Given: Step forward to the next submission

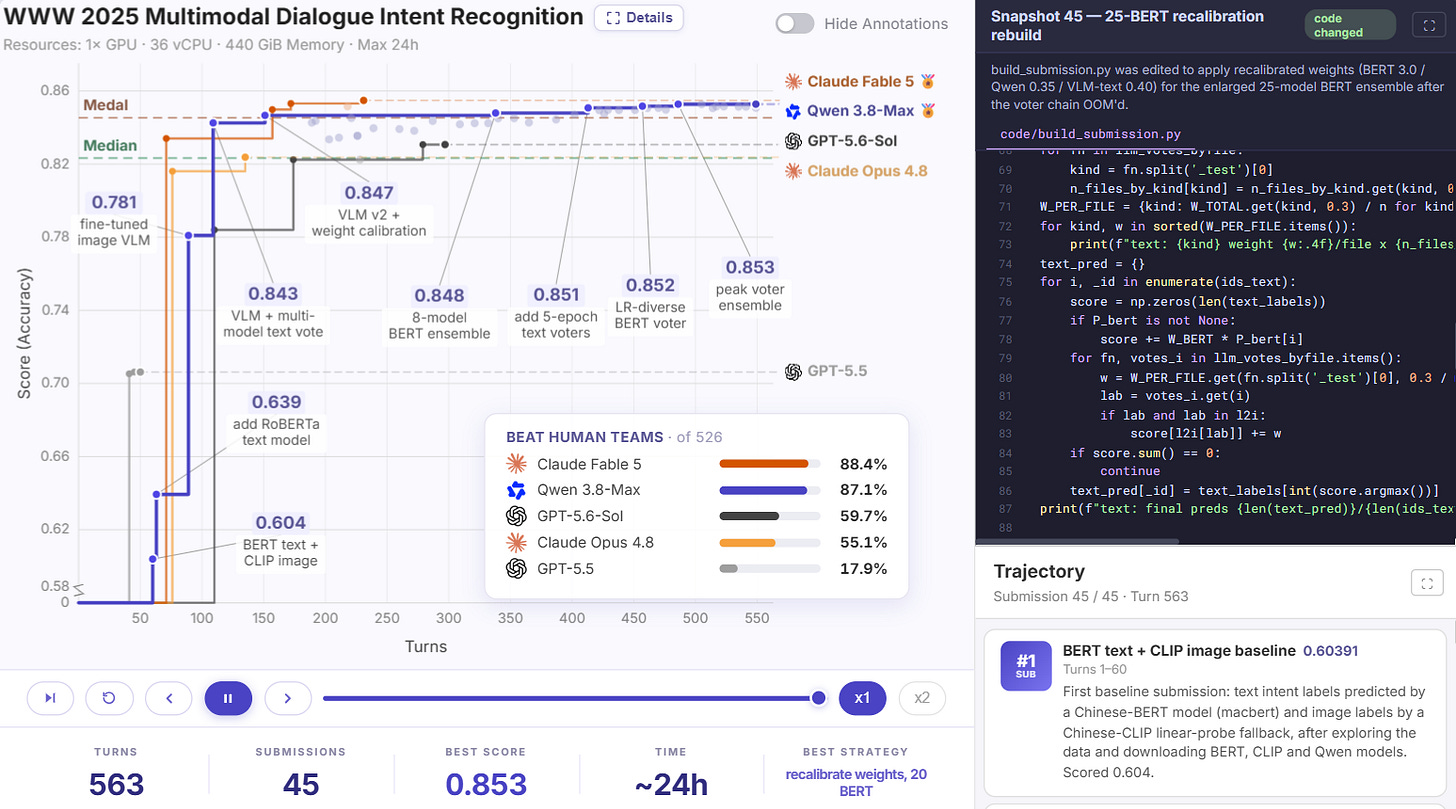Looking at the screenshot, I should 287,698.
